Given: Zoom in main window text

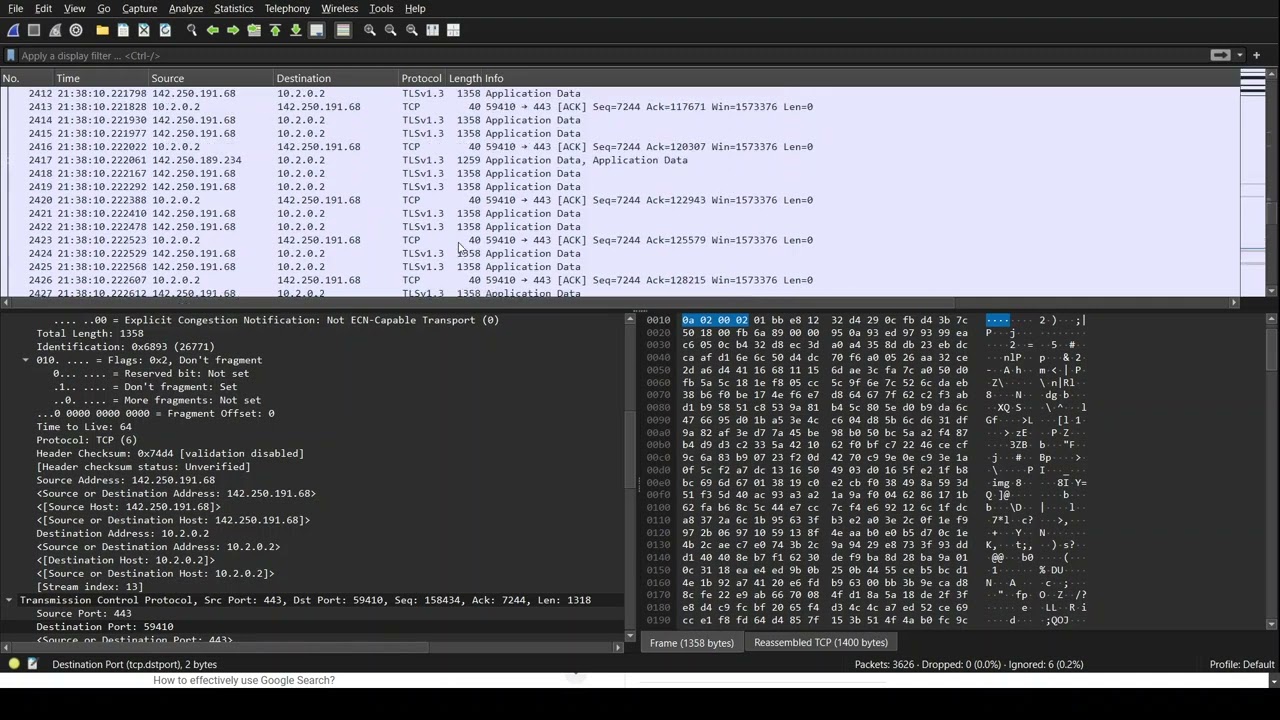Looking at the screenshot, I should pos(370,30).
